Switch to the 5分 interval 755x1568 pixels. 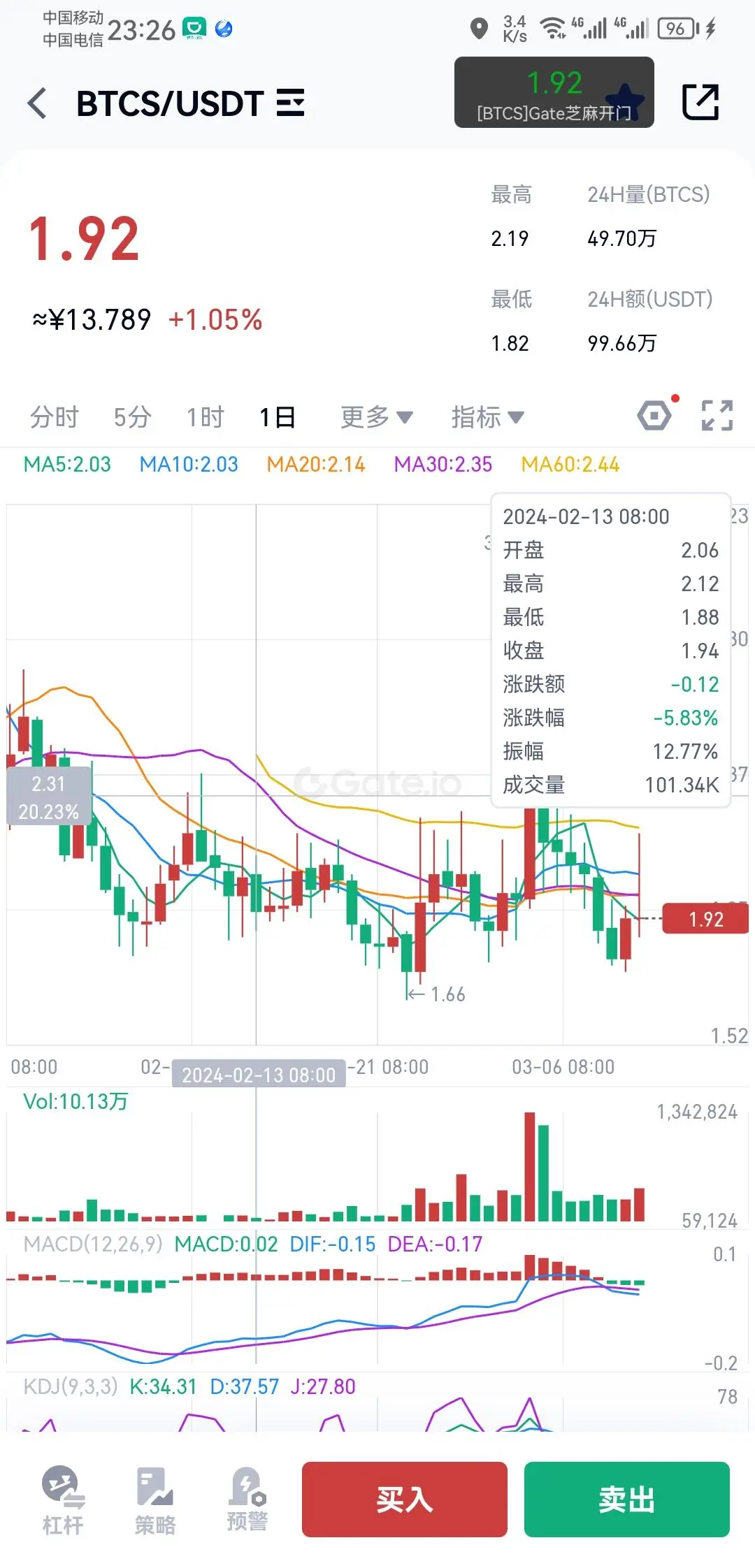click(x=133, y=417)
